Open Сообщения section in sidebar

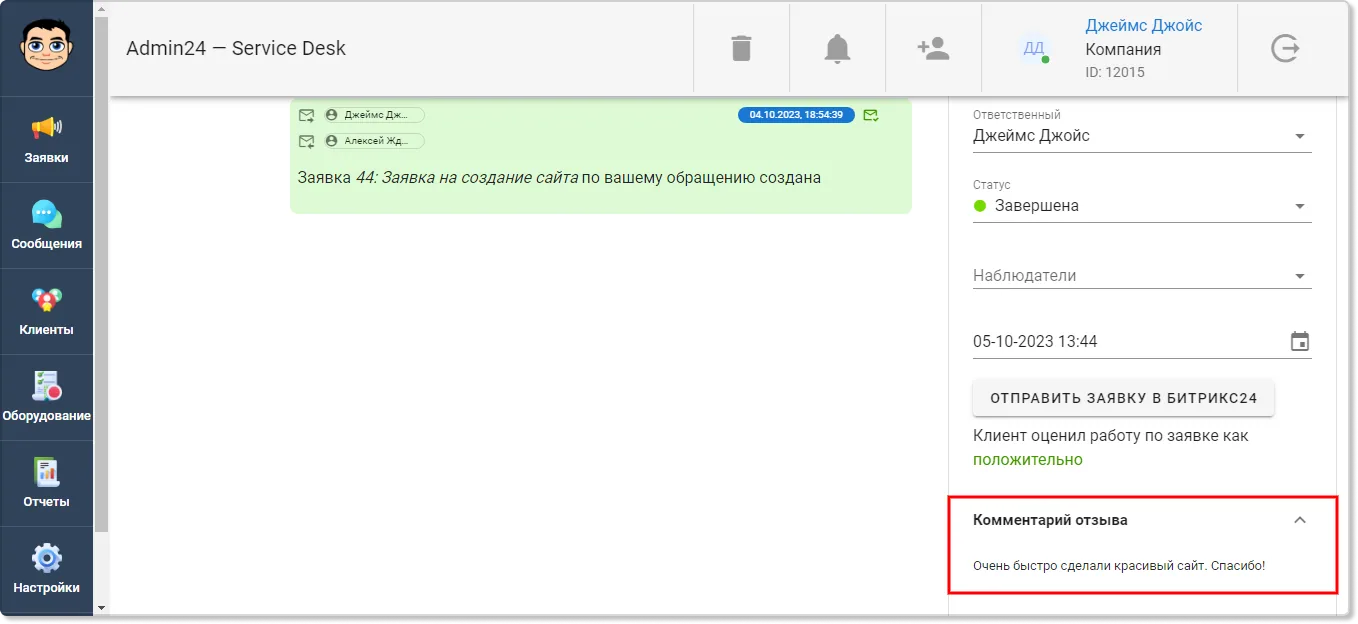tap(47, 226)
